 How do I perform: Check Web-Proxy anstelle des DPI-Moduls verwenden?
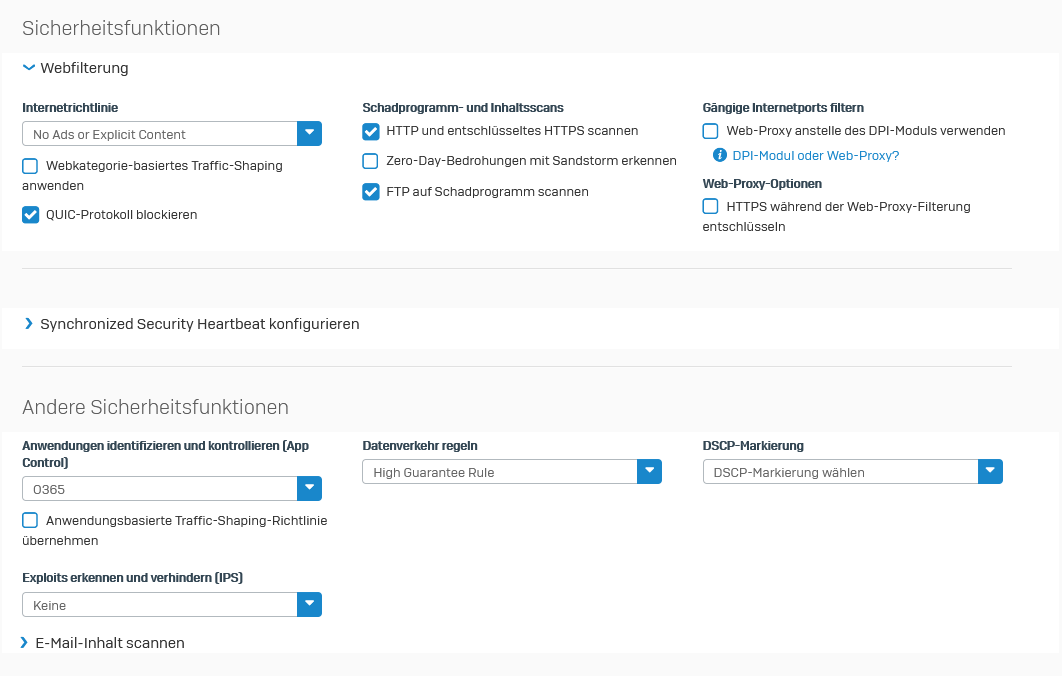pyautogui.click(x=710, y=131)
